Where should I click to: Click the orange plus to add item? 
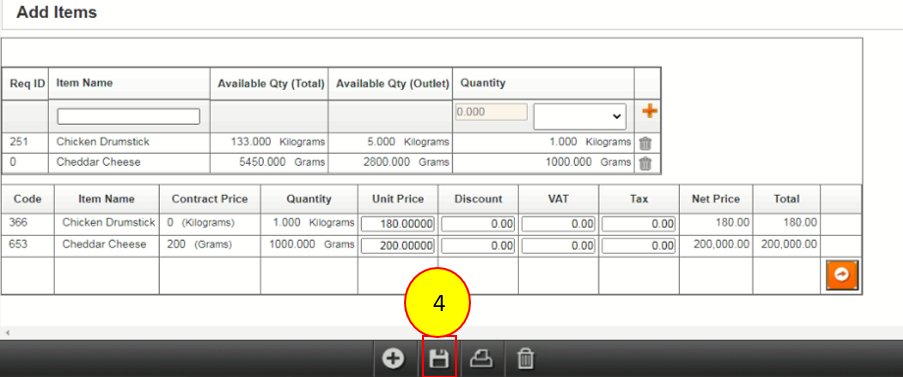click(x=649, y=111)
